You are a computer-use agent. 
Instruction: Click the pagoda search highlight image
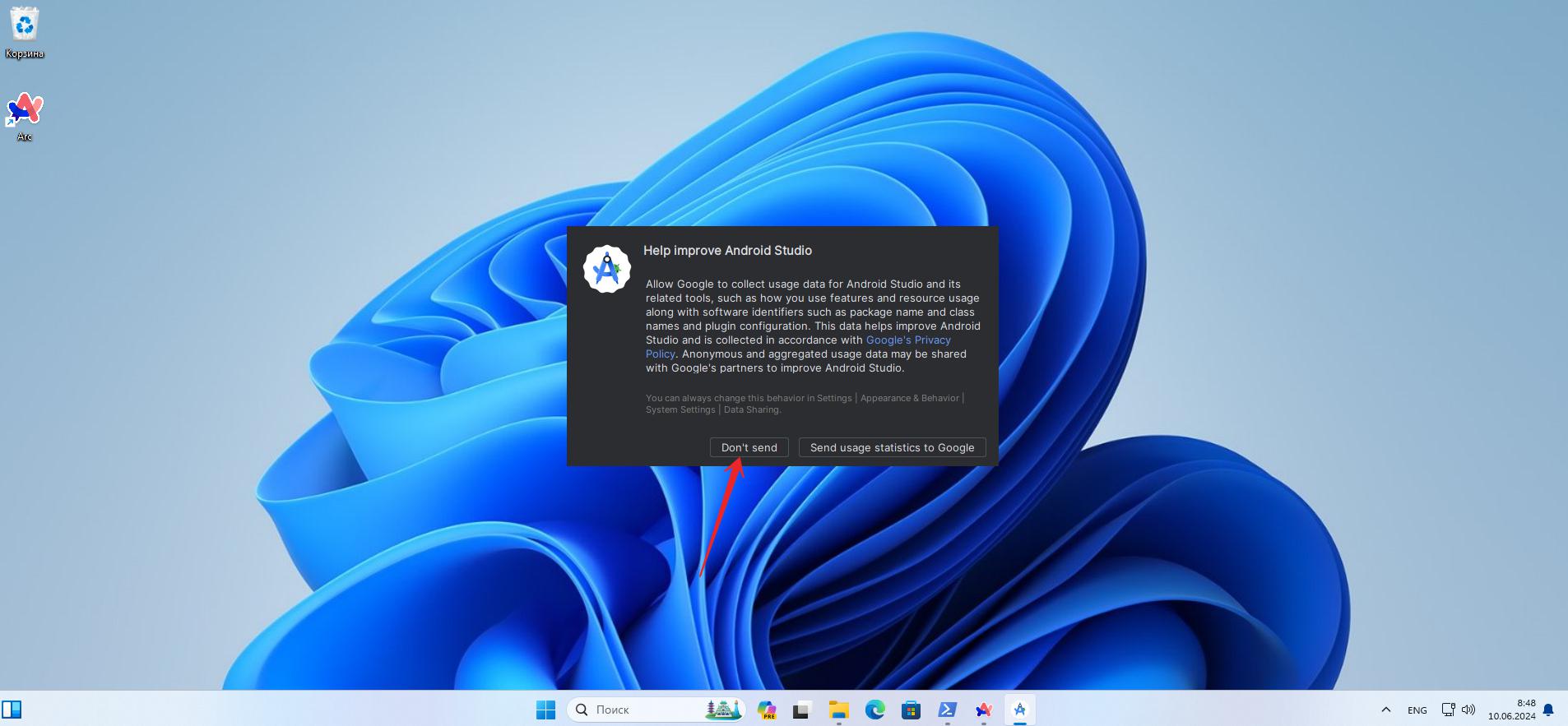click(723, 710)
